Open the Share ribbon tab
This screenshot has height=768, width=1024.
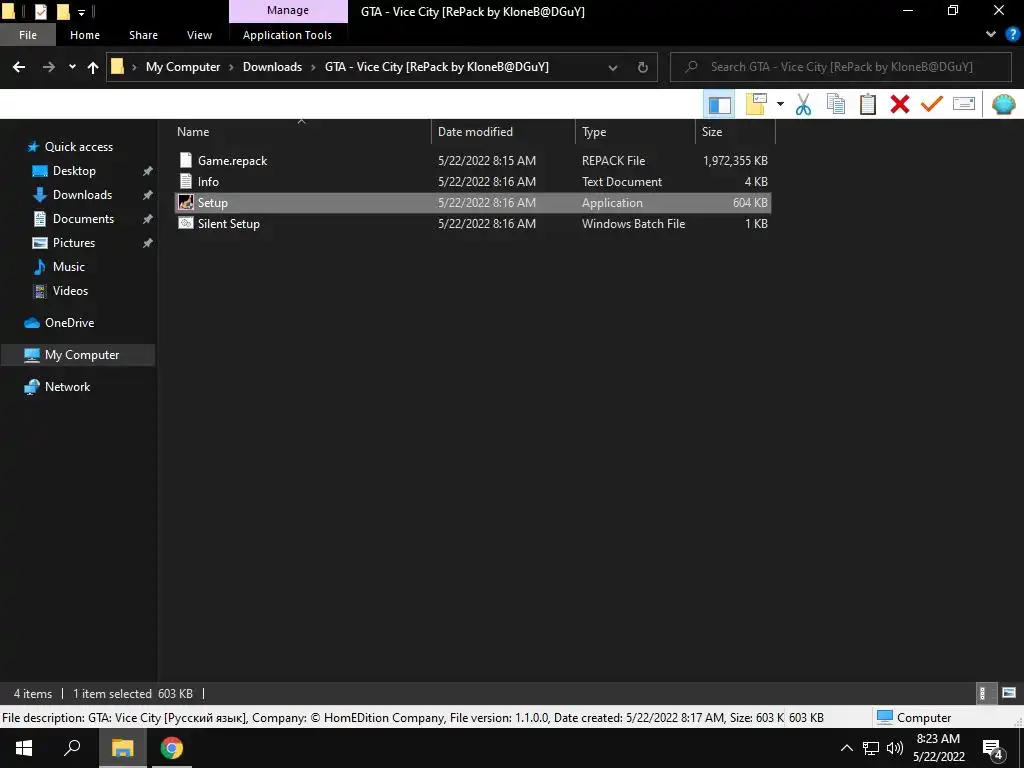click(x=143, y=35)
